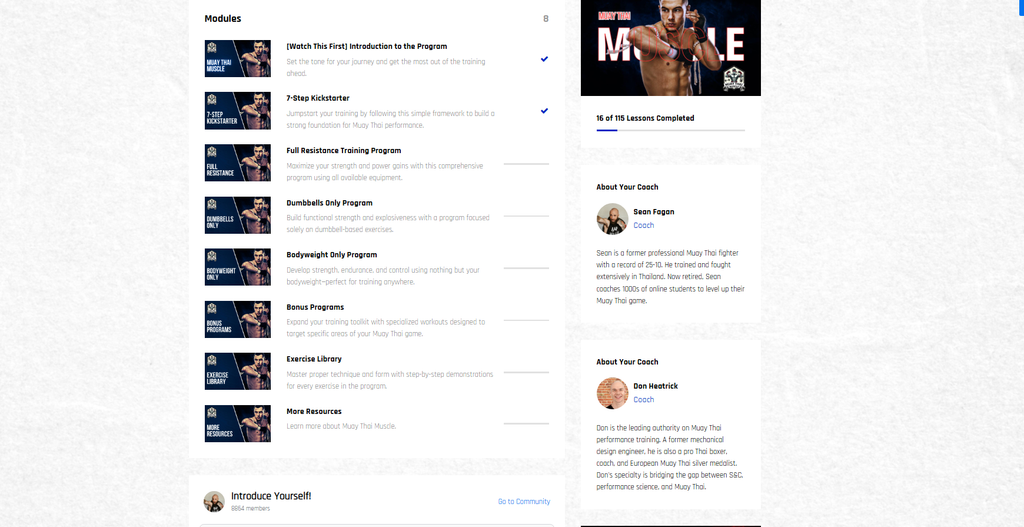Click 'Coach' link under Sean Fagan
This screenshot has height=527, width=1024.
tap(643, 225)
